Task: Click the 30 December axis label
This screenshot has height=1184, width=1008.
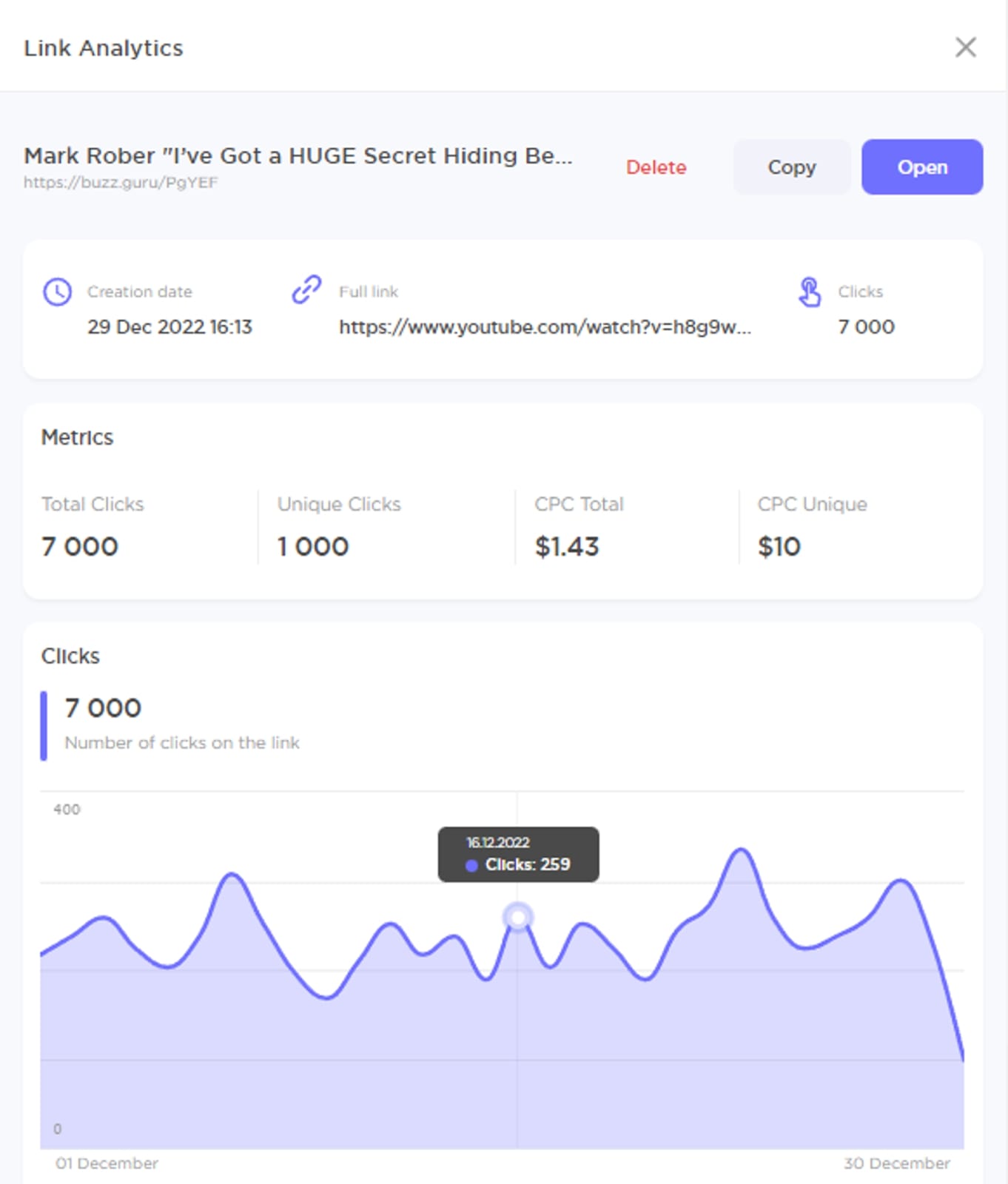Action: point(896,1163)
